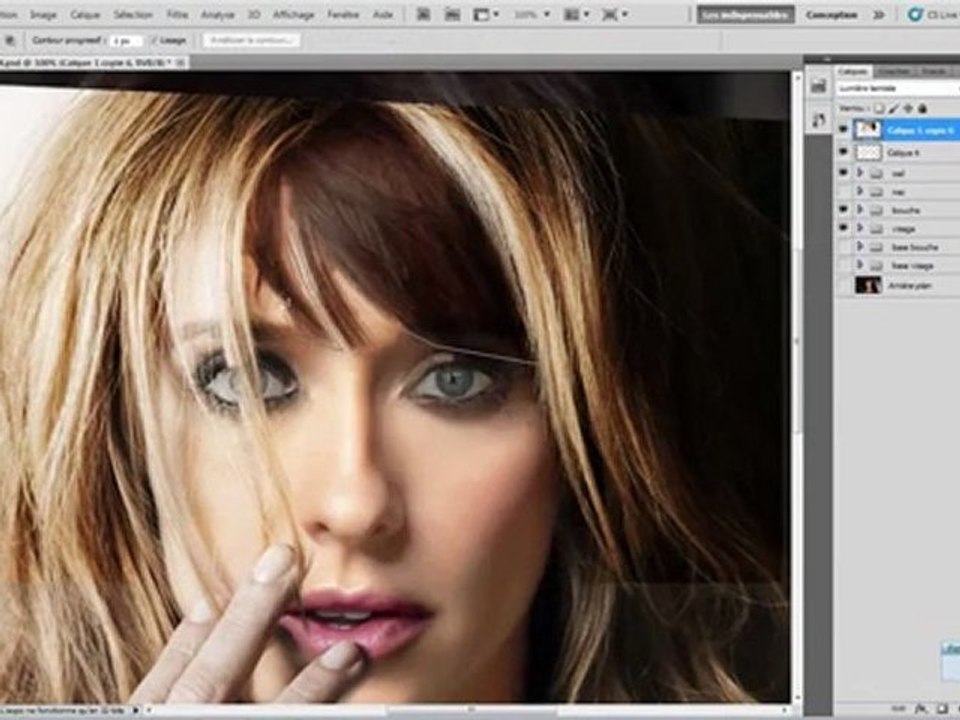960x720 pixels.
Task: Open the CS Live button
Action: [934, 15]
